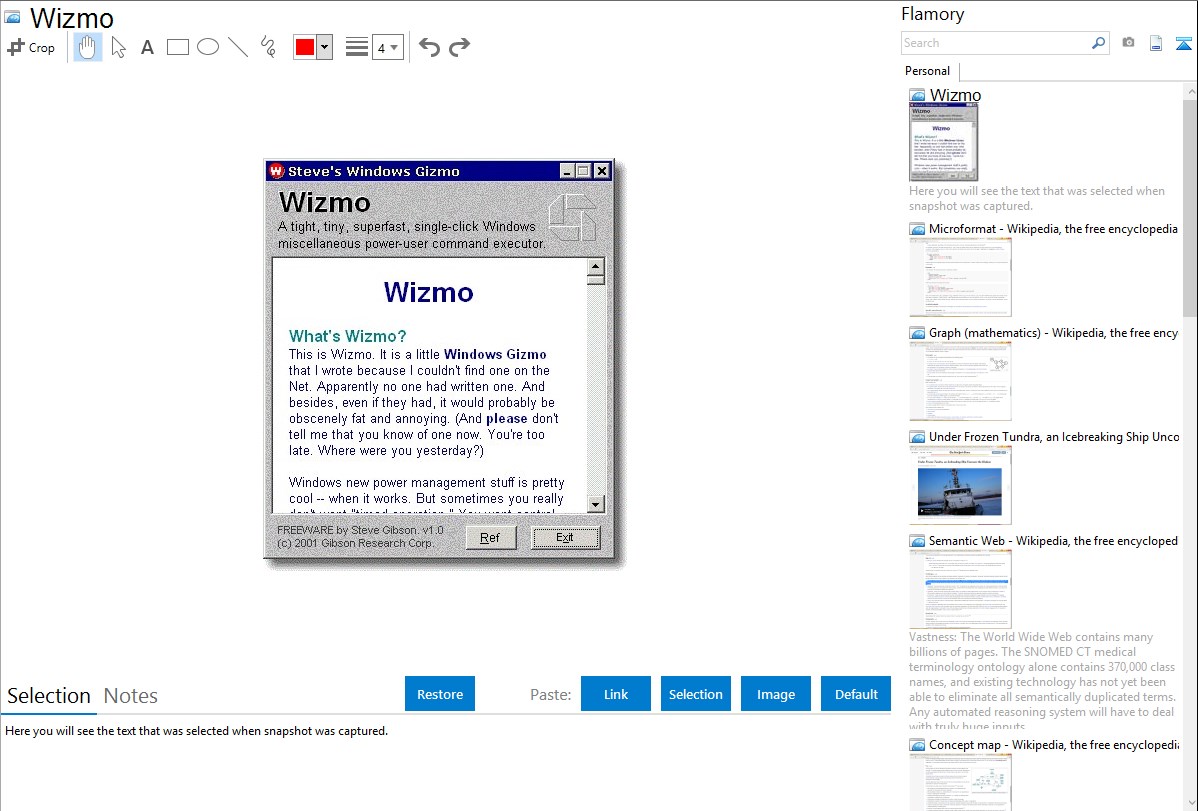Click the Paste Image button
This screenshot has width=1198, height=811.
pyautogui.click(x=776, y=694)
